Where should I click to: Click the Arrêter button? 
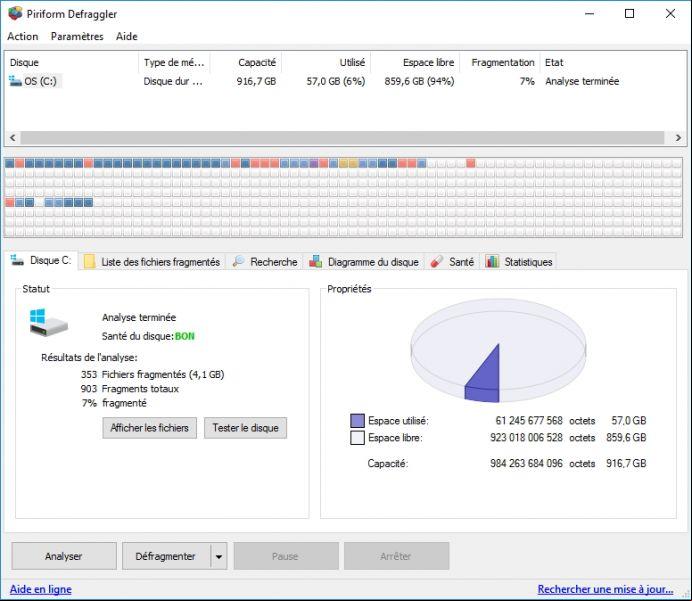[x=396, y=556]
